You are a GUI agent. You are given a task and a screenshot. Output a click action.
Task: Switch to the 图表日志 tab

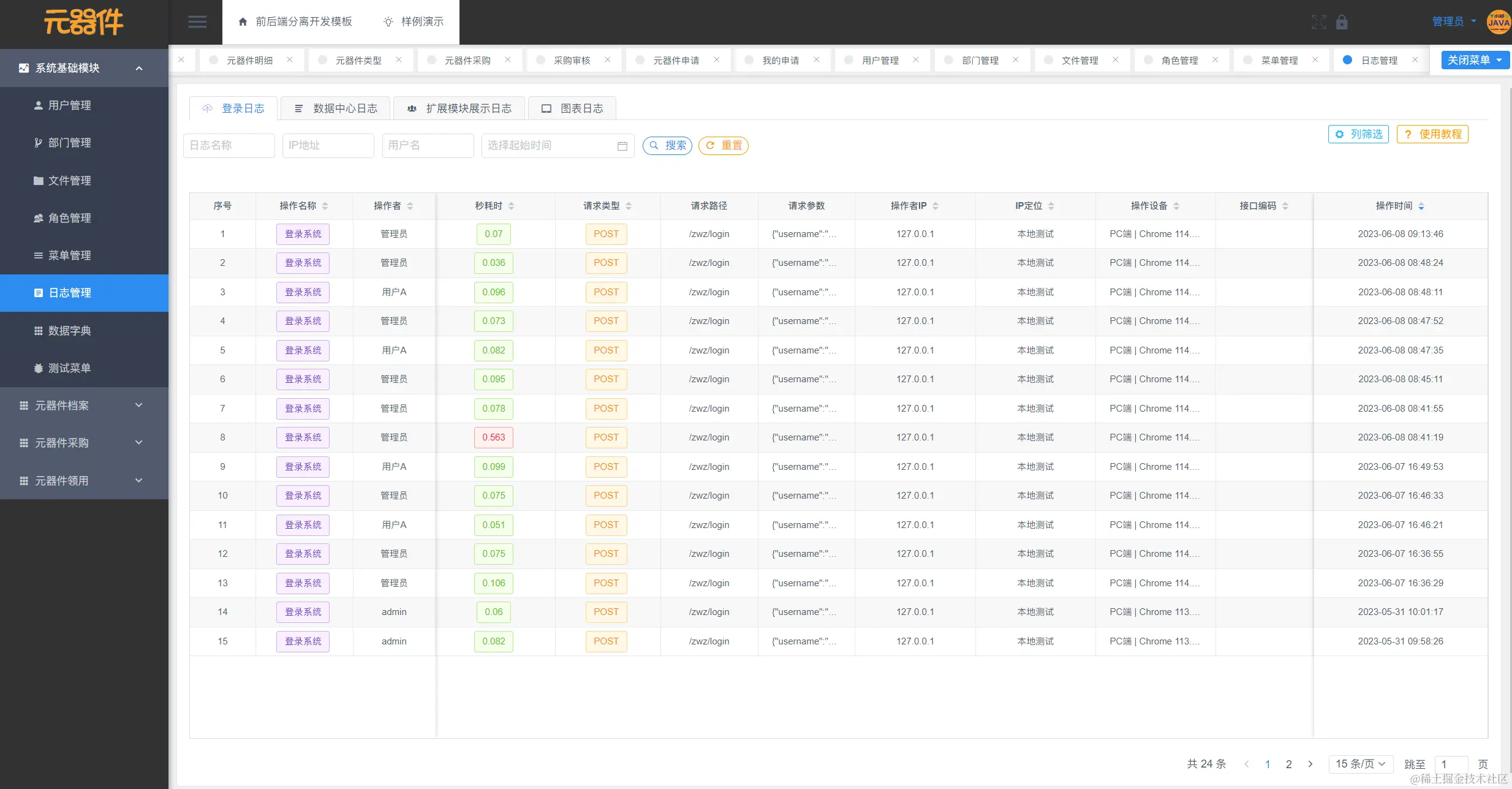[572, 108]
